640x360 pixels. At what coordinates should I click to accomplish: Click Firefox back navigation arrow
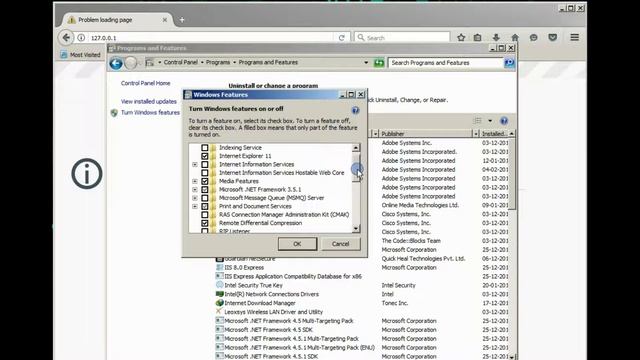(x=66, y=38)
